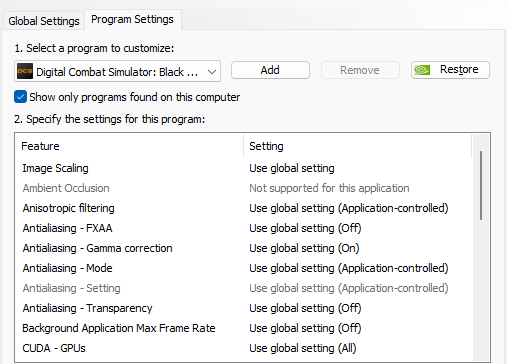
Task: Select Background Application Max Frame Rate row
Action: (244, 328)
